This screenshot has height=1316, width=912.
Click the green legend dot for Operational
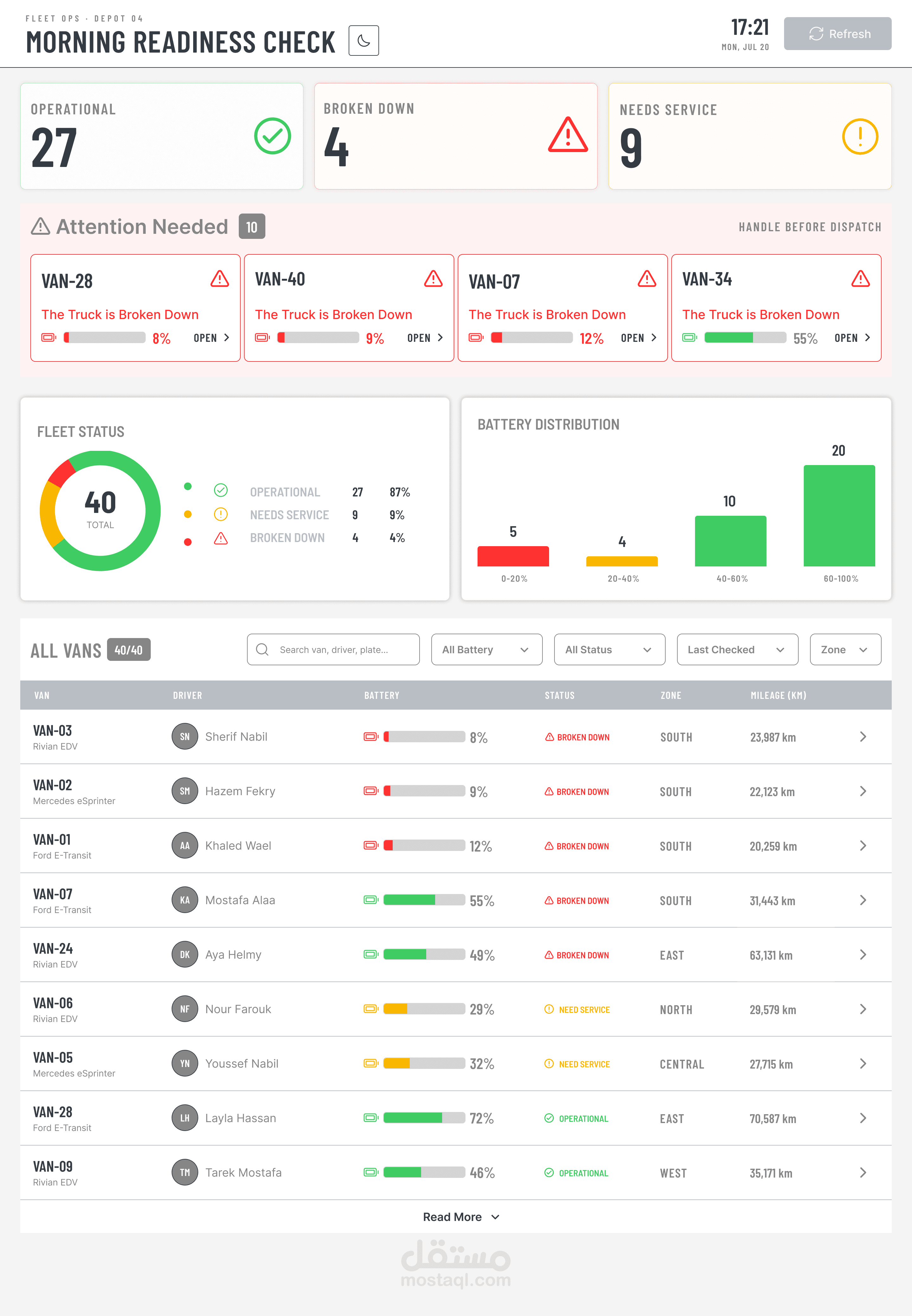click(187, 487)
